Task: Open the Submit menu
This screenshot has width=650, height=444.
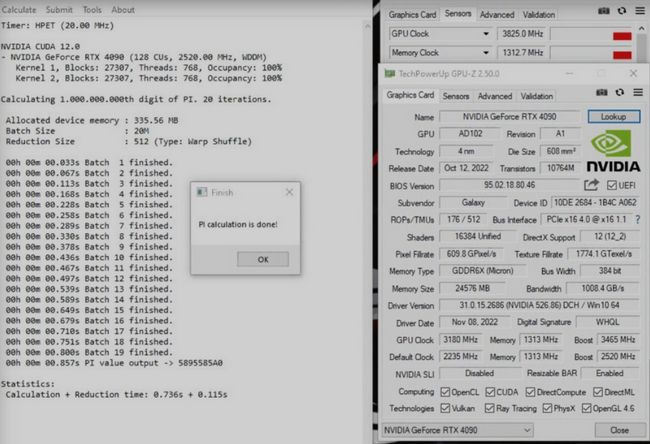Action: tap(59, 10)
